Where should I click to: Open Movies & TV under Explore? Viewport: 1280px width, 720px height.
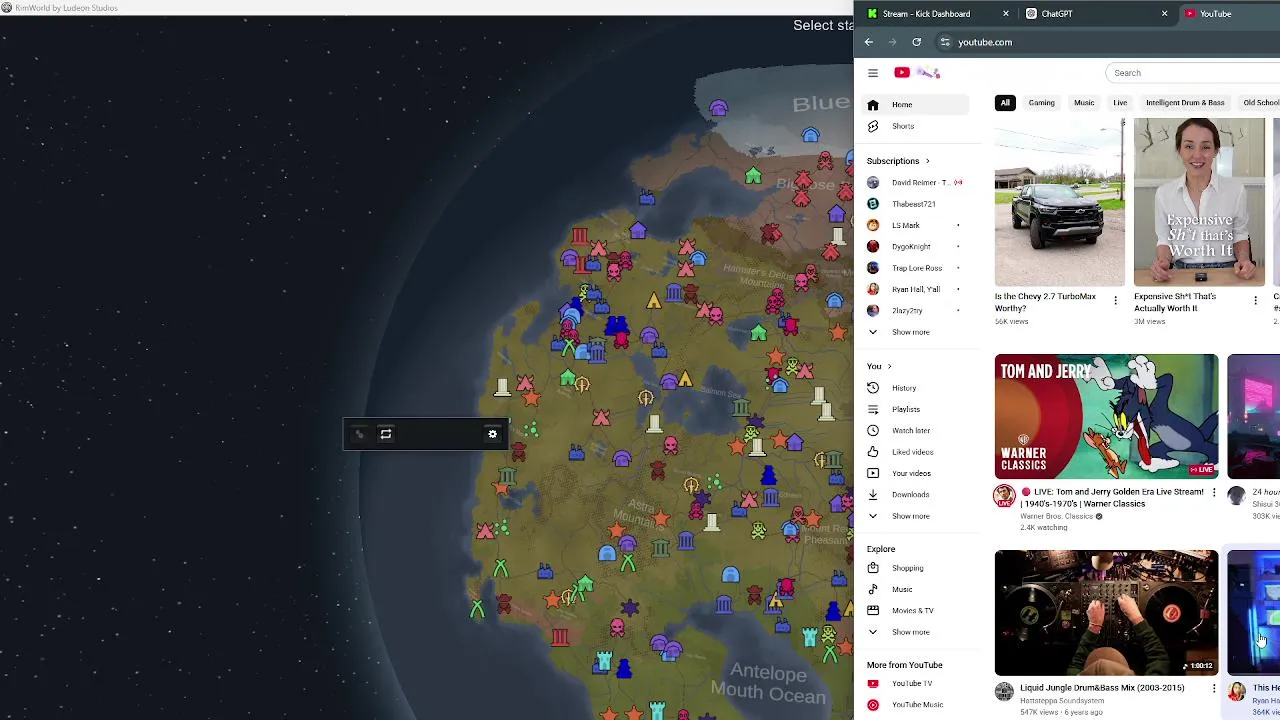point(916,610)
